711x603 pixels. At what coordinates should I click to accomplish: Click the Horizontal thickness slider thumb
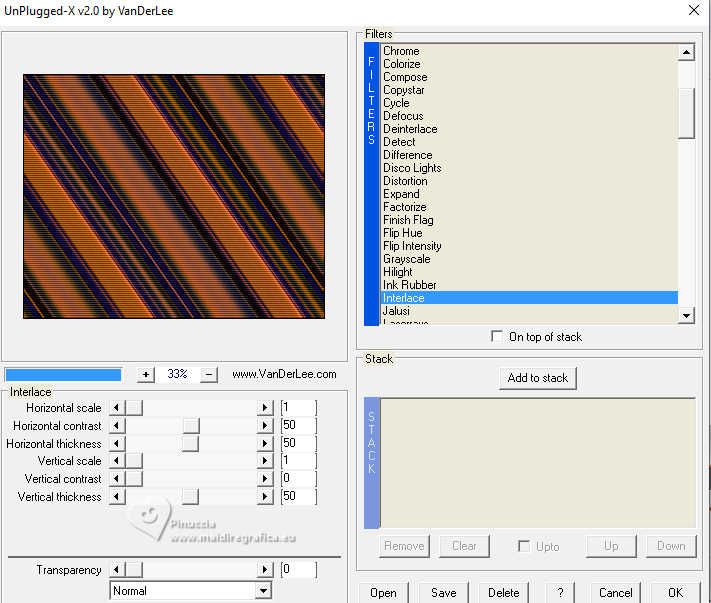tap(190, 444)
